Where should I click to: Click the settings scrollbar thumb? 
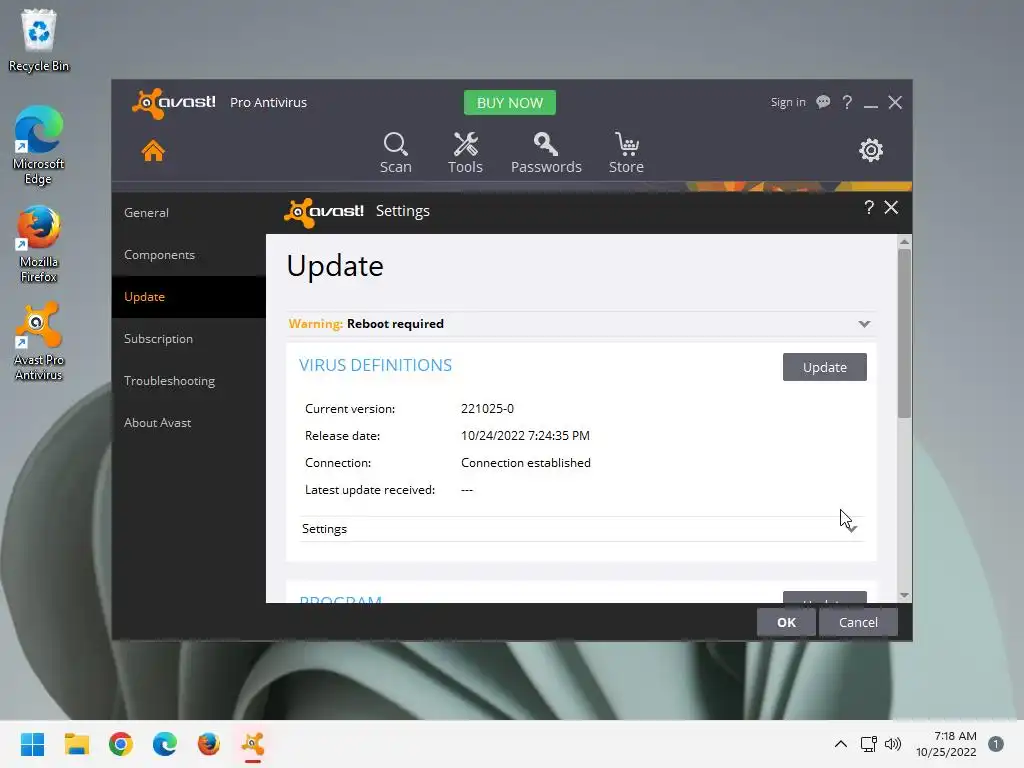click(x=904, y=333)
